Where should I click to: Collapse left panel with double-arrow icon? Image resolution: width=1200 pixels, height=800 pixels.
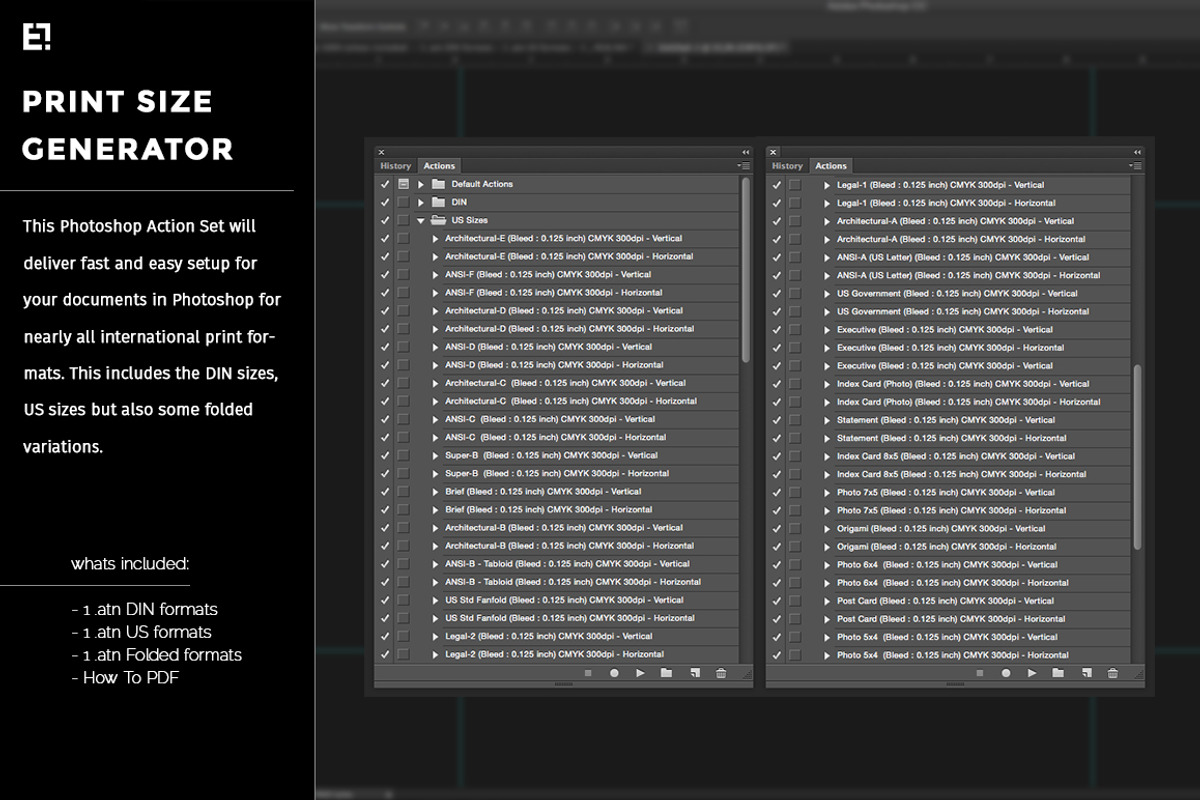tap(745, 152)
